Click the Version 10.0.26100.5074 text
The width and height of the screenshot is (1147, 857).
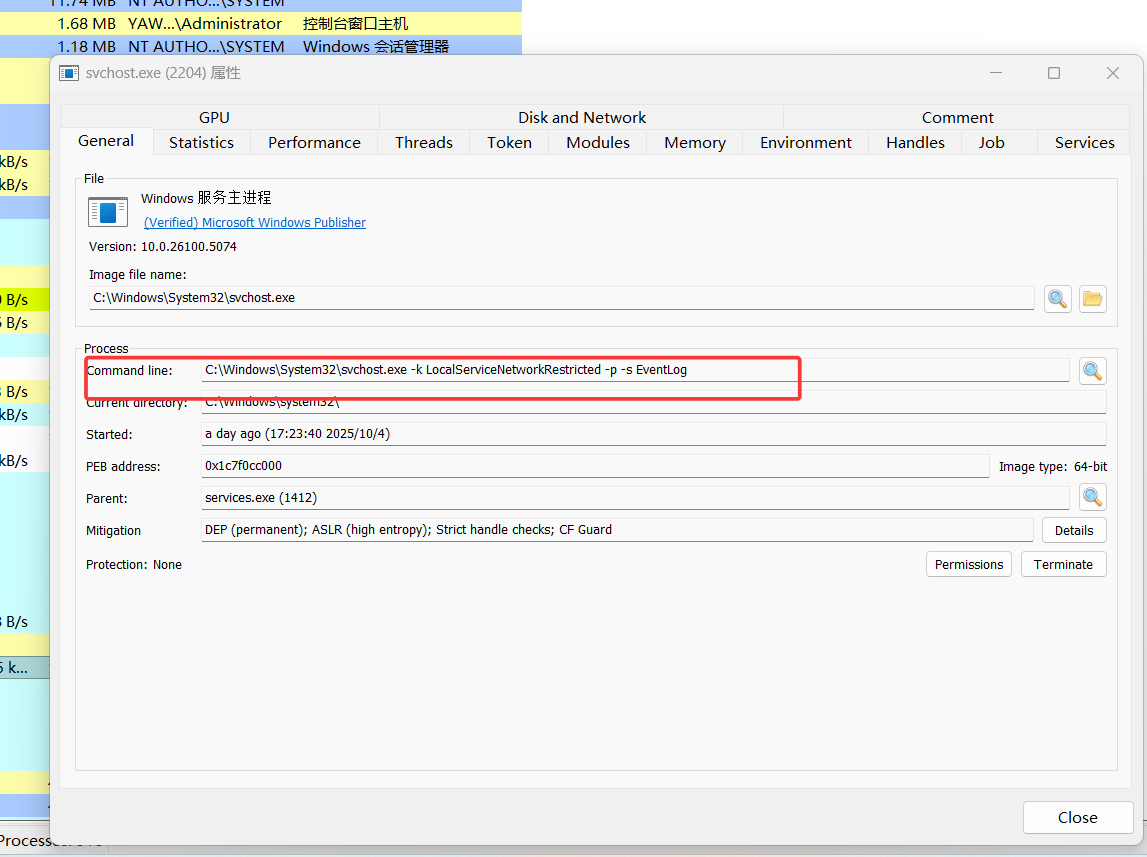click(163, 247)
